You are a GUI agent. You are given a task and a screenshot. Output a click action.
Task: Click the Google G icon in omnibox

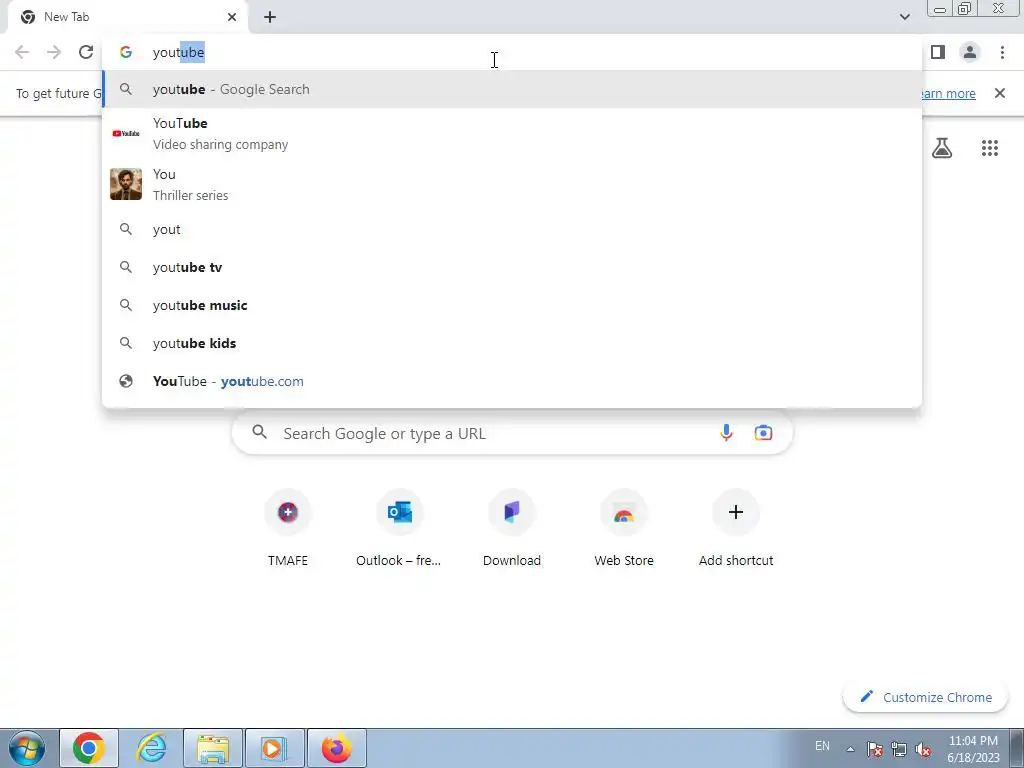(x=126, y=52)
